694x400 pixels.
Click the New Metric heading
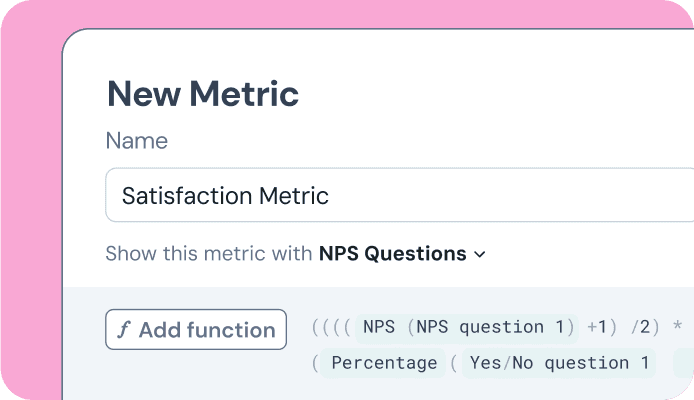click(202, 94)
